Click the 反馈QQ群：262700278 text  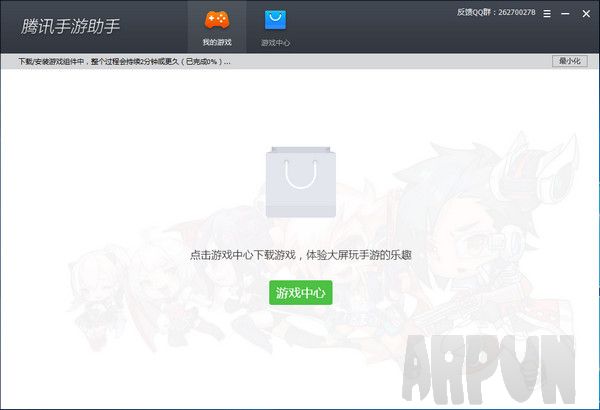coord(496,12)
